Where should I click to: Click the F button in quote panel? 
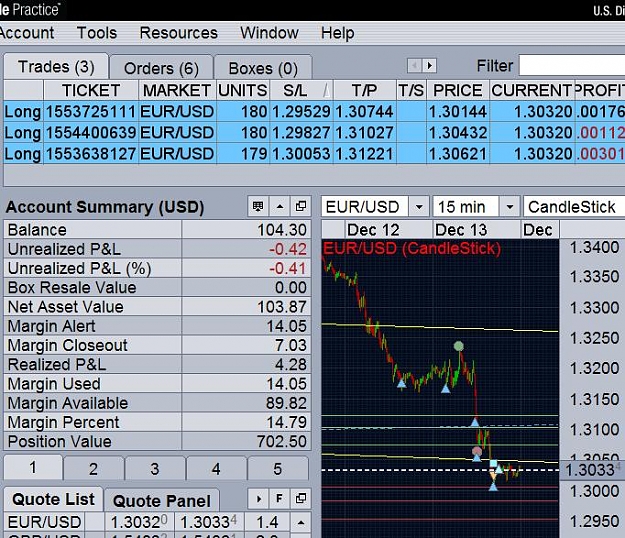(279, 499)
